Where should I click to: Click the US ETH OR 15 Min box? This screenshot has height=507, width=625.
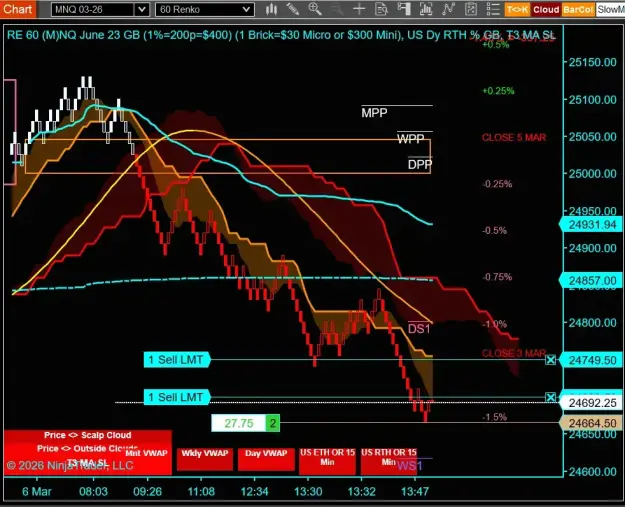tap(327, 460)
